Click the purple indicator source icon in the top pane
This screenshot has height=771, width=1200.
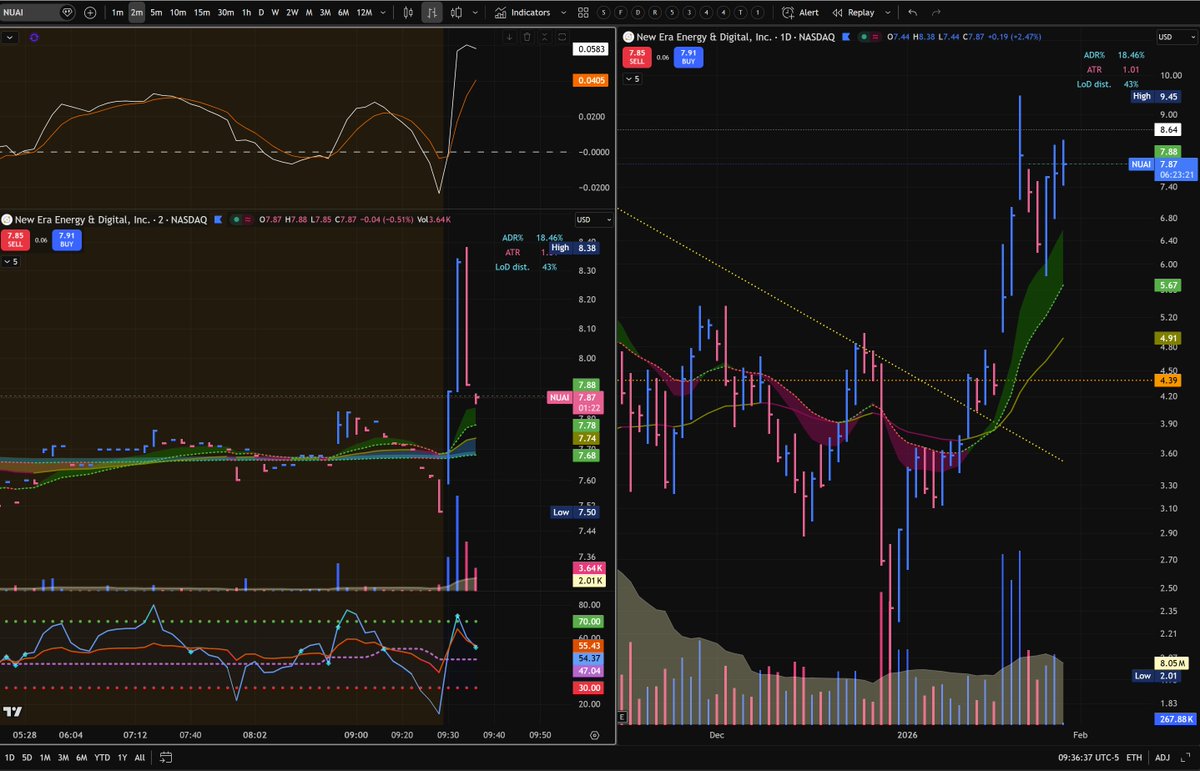[34, 37]
